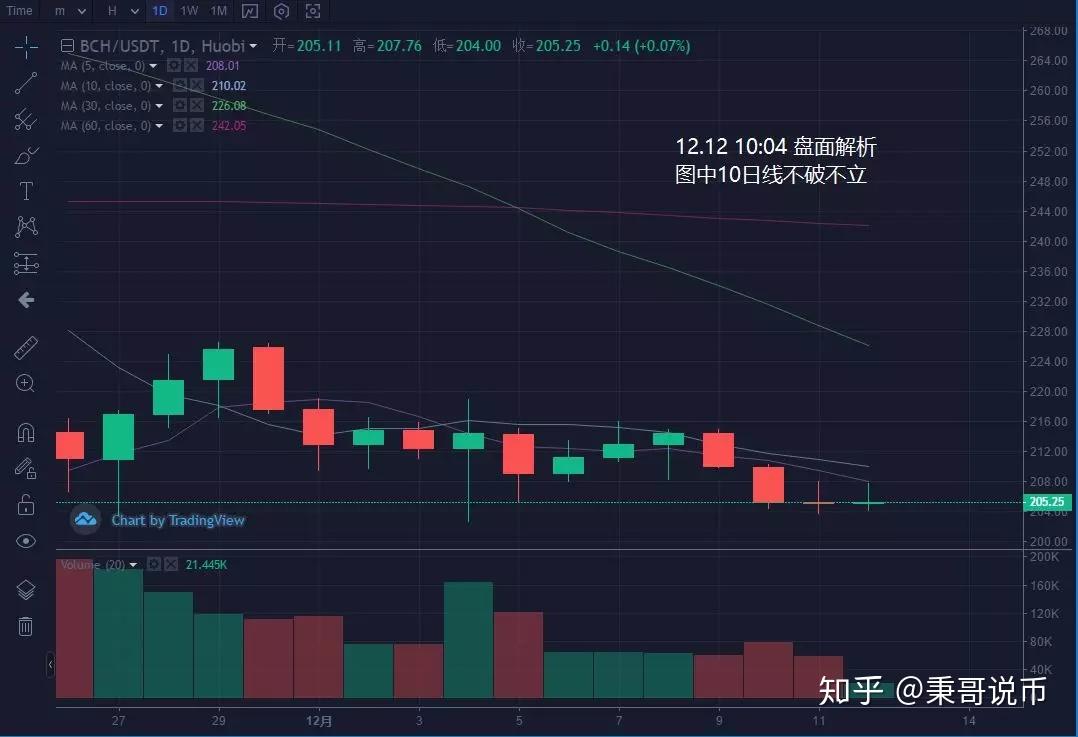Click the 12月 date label on time axis
The image size is (1078, 737).
click(x=318, y=720)
